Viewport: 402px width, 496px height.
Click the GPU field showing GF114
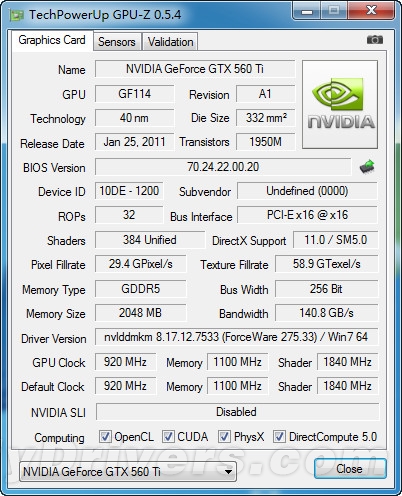(x=134, y=94)
